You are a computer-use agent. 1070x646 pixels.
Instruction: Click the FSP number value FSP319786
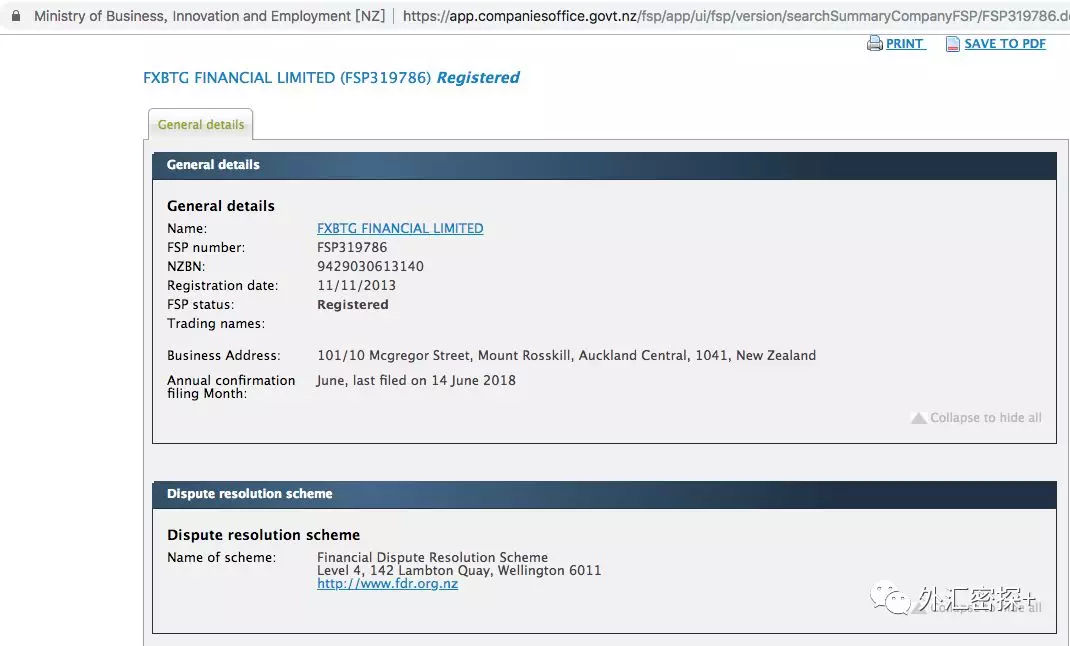(x=352, y=247)
